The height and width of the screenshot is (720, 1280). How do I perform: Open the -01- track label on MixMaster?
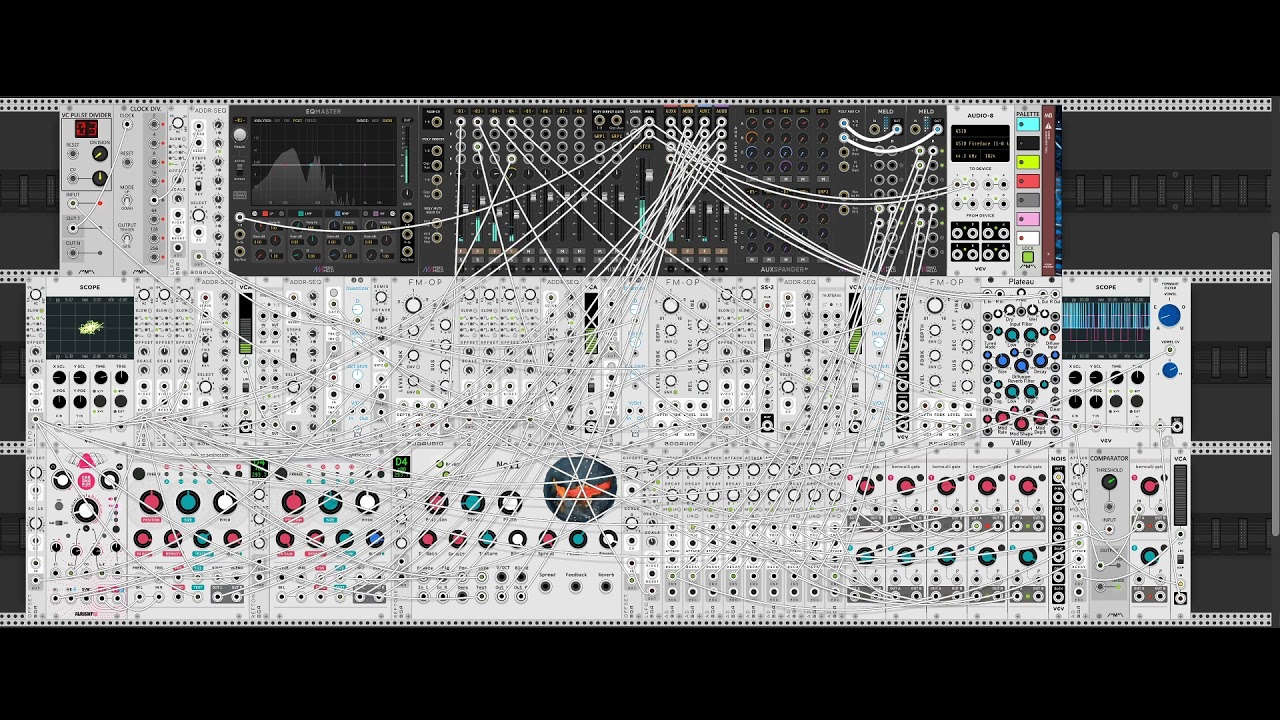[x=460, y=111]
